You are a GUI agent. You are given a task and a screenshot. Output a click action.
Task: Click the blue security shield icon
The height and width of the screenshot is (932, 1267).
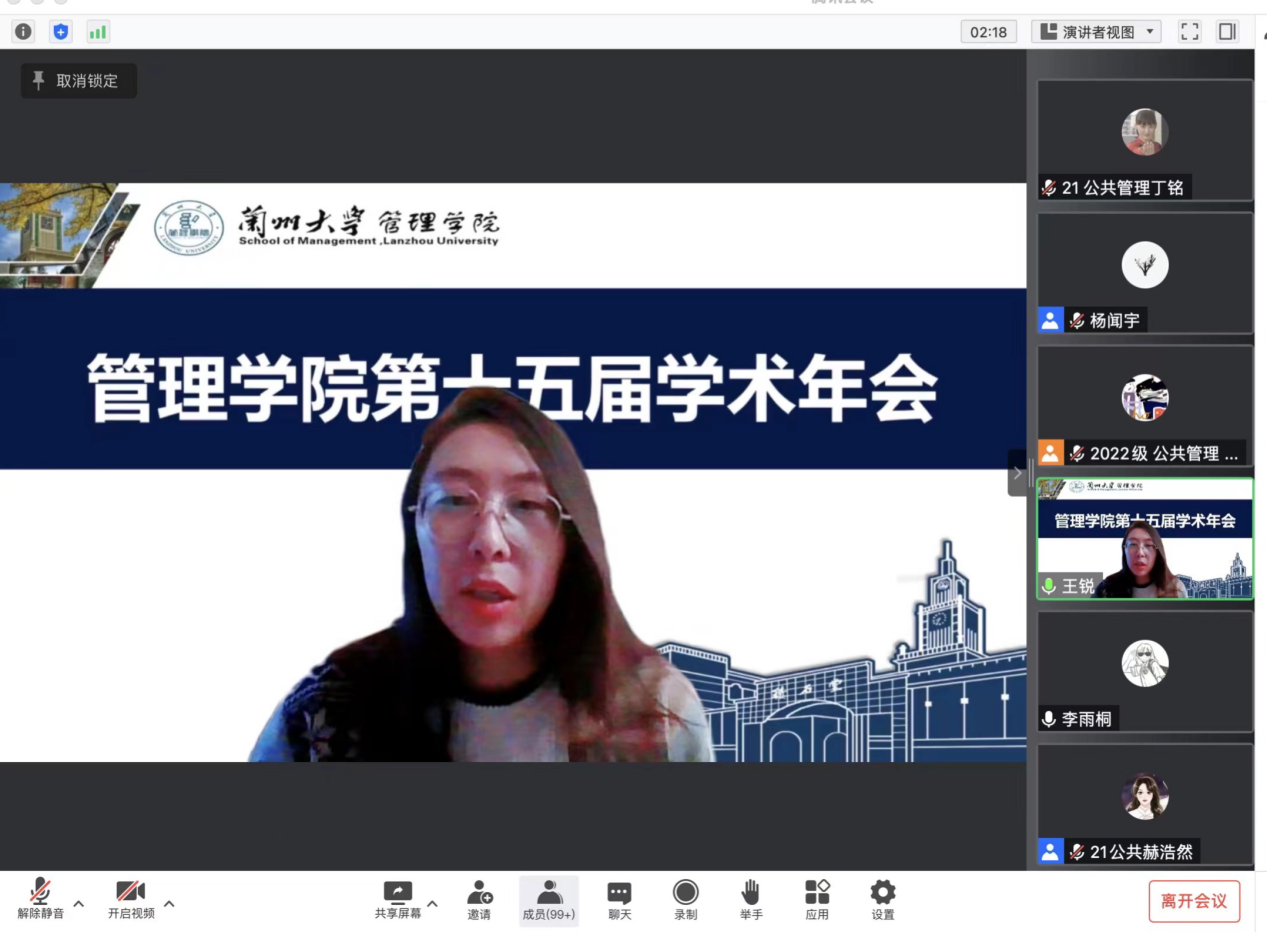point(61,32)
